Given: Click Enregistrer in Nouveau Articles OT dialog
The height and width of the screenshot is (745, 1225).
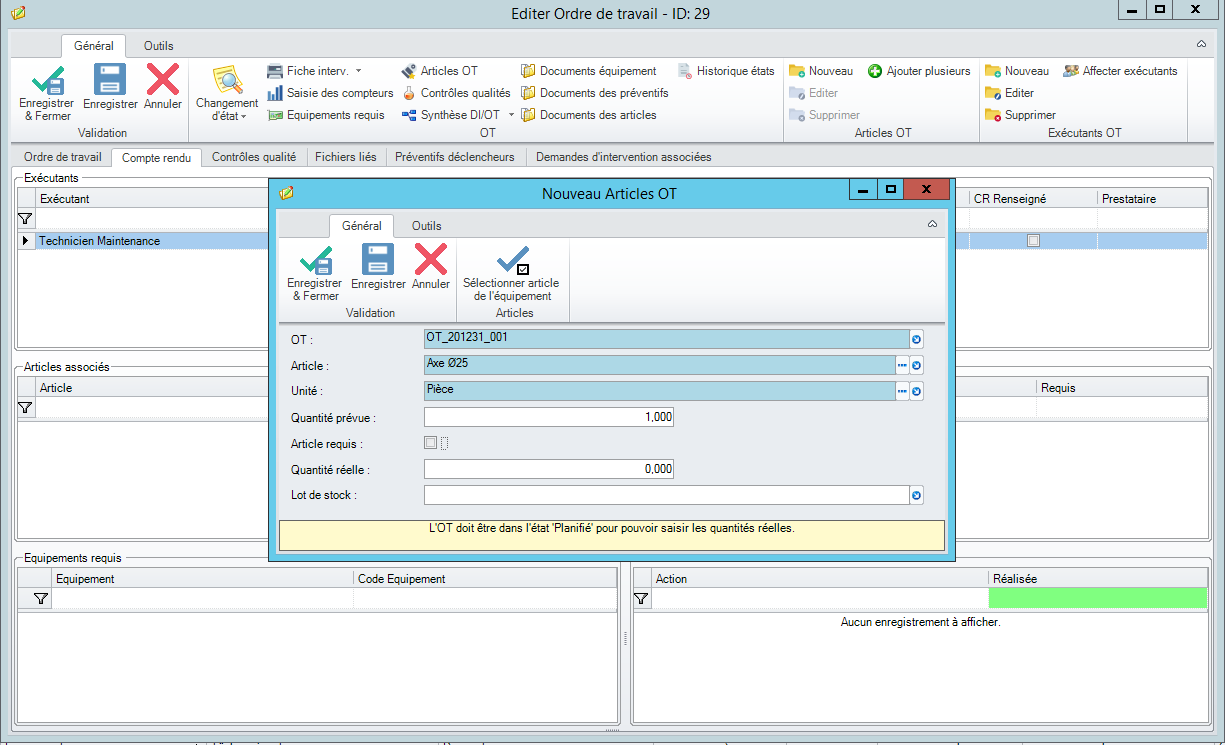Looking at the screenshot, I should (x=378, y=266).
